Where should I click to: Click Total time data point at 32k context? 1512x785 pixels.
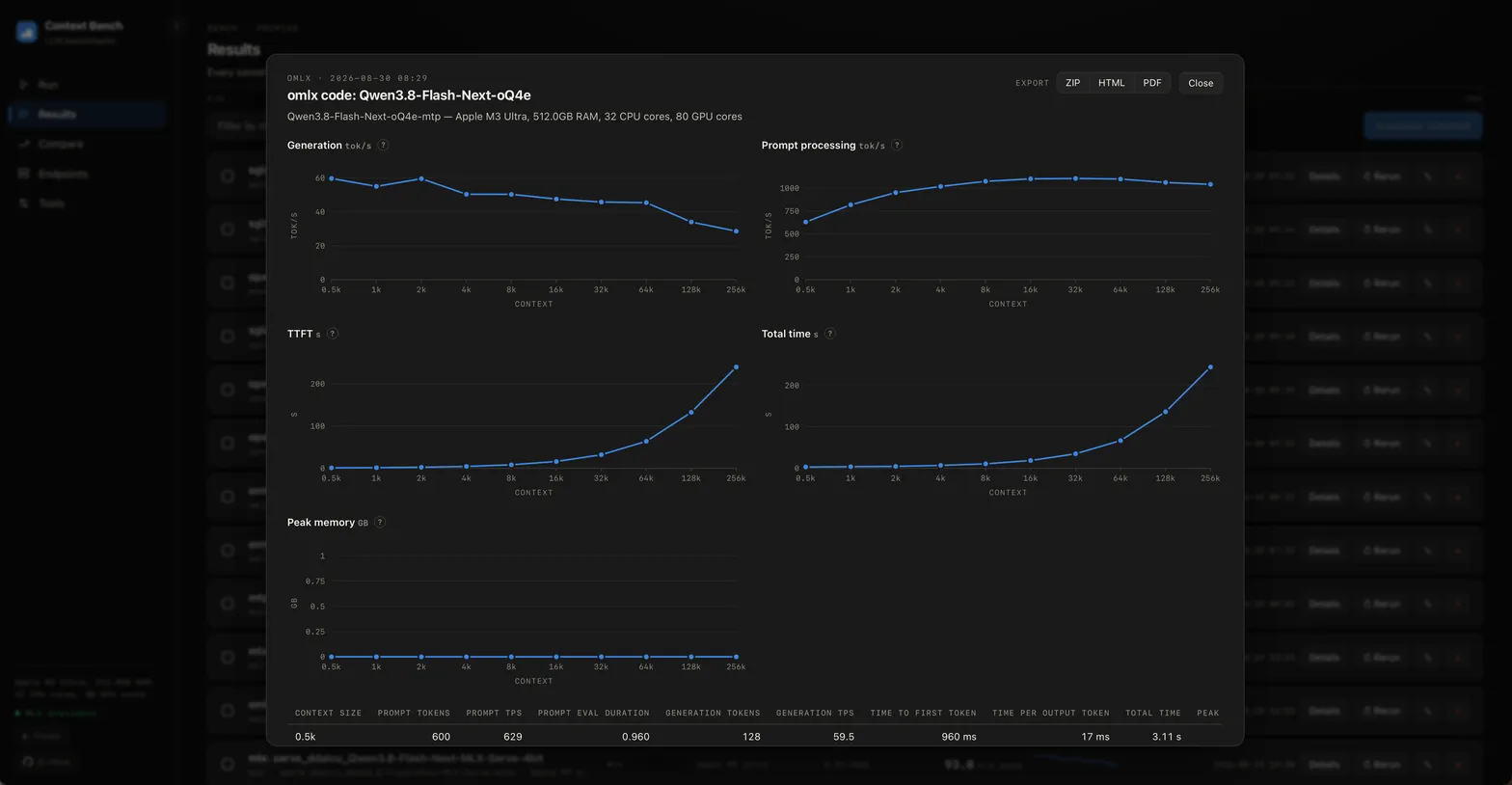pos(1075,454)
